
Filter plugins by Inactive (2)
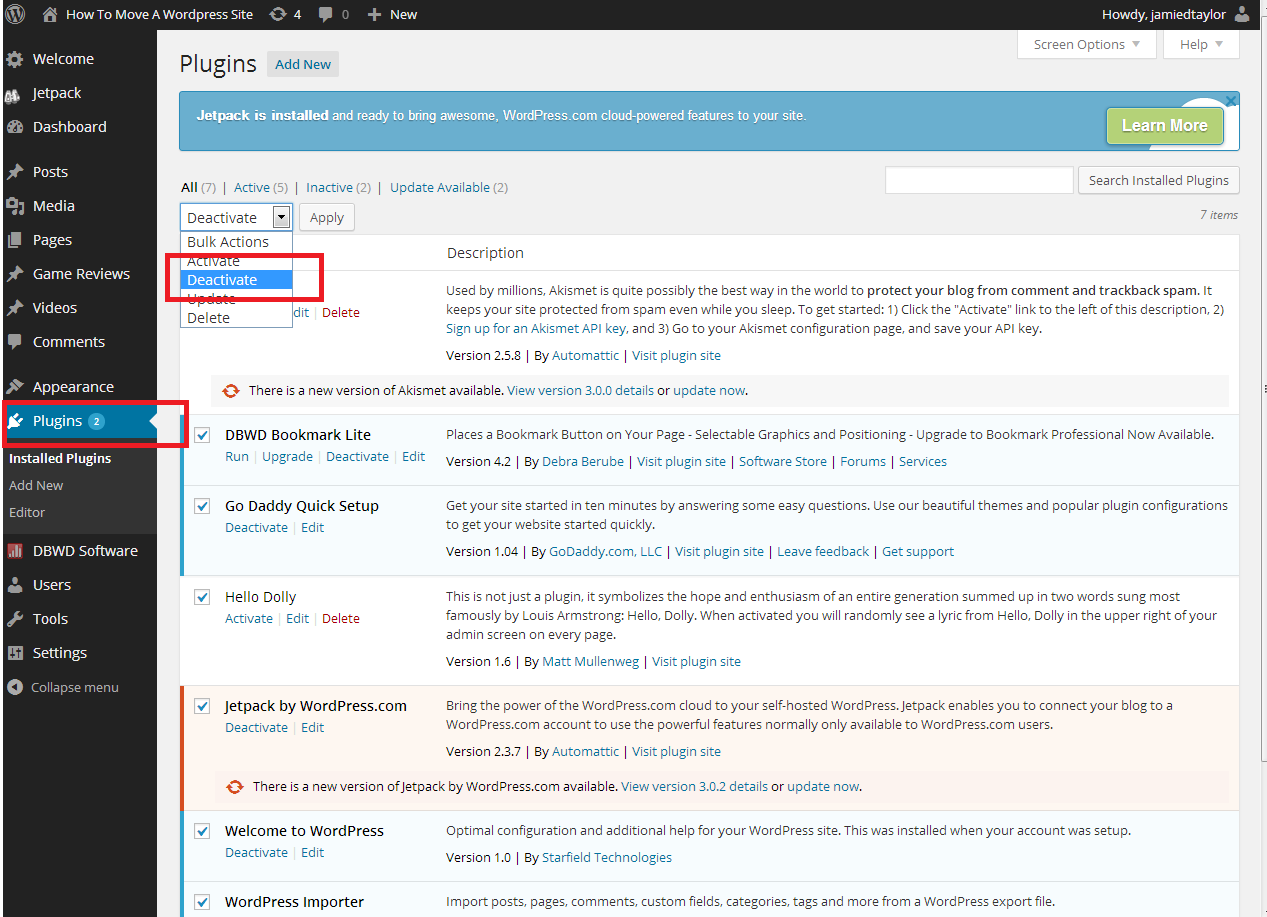point(338,187)
